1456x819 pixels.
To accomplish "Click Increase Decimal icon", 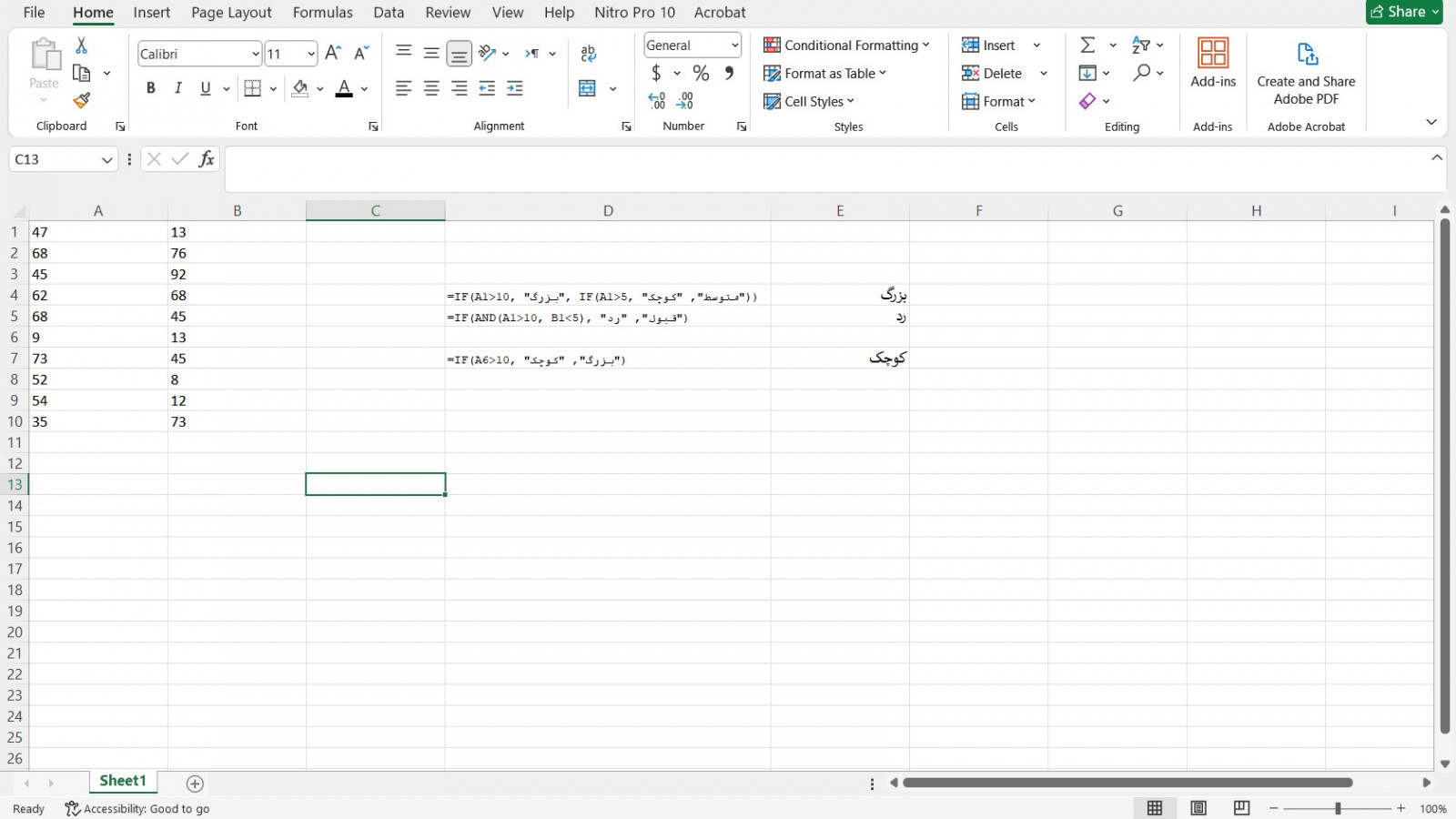I will (x=657, y=101).
